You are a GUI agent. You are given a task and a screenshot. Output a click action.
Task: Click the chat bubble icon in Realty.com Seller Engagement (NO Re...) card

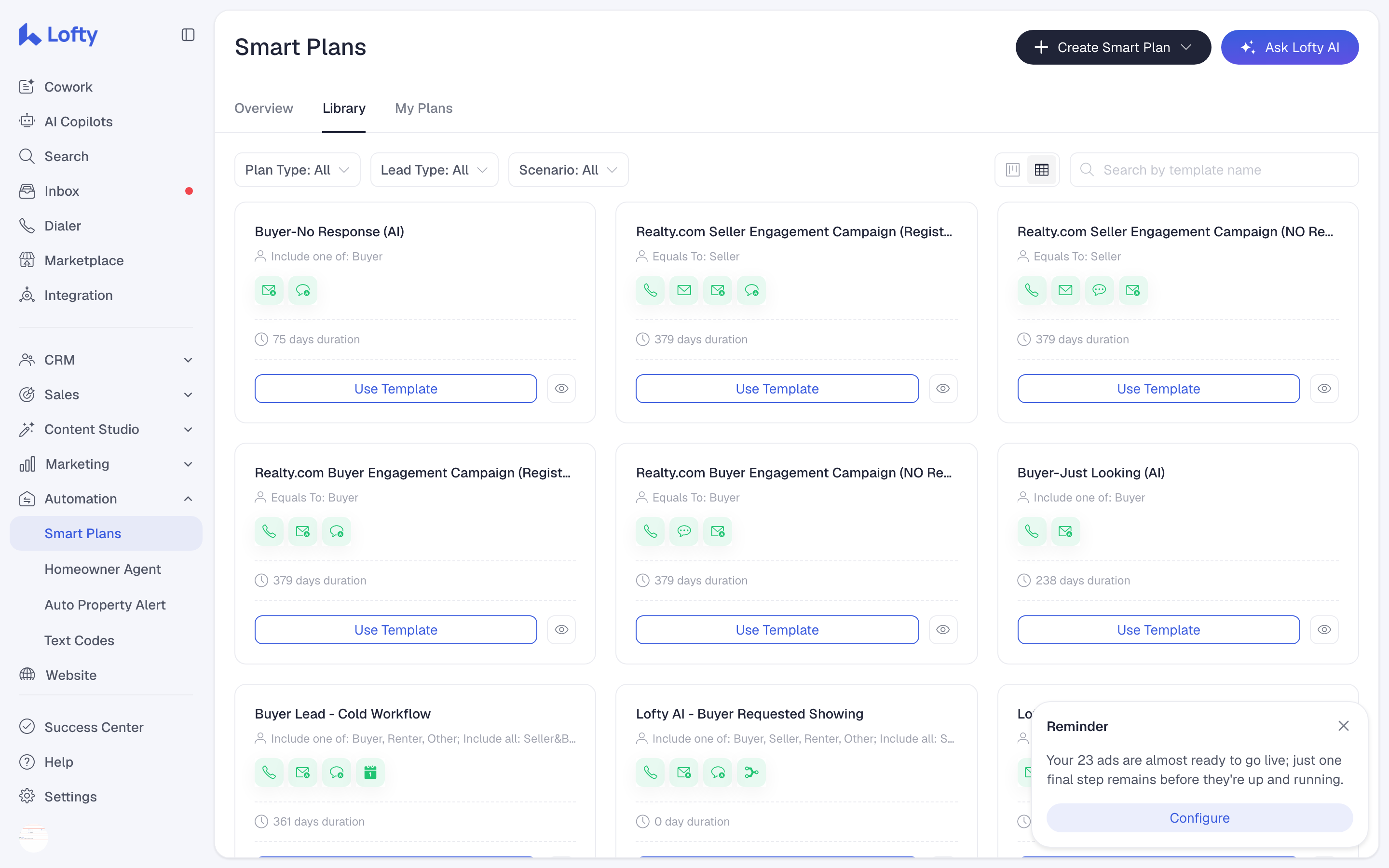click(x=1099, y=290)
